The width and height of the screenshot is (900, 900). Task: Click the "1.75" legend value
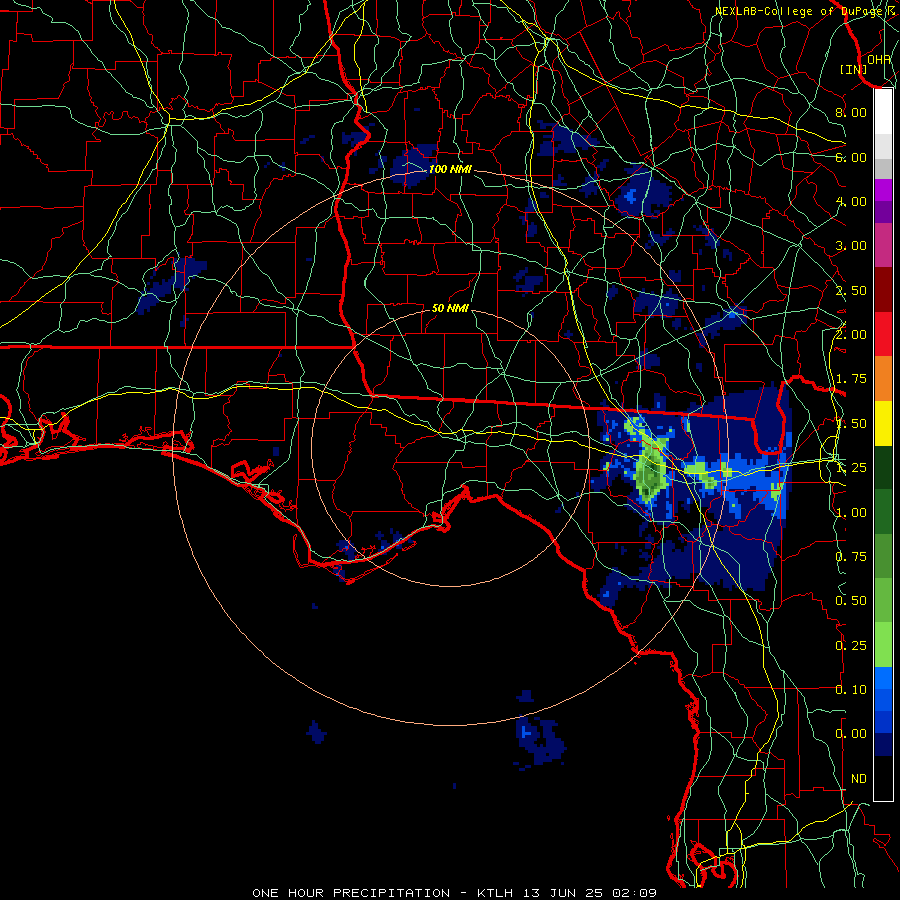[851, 379]
